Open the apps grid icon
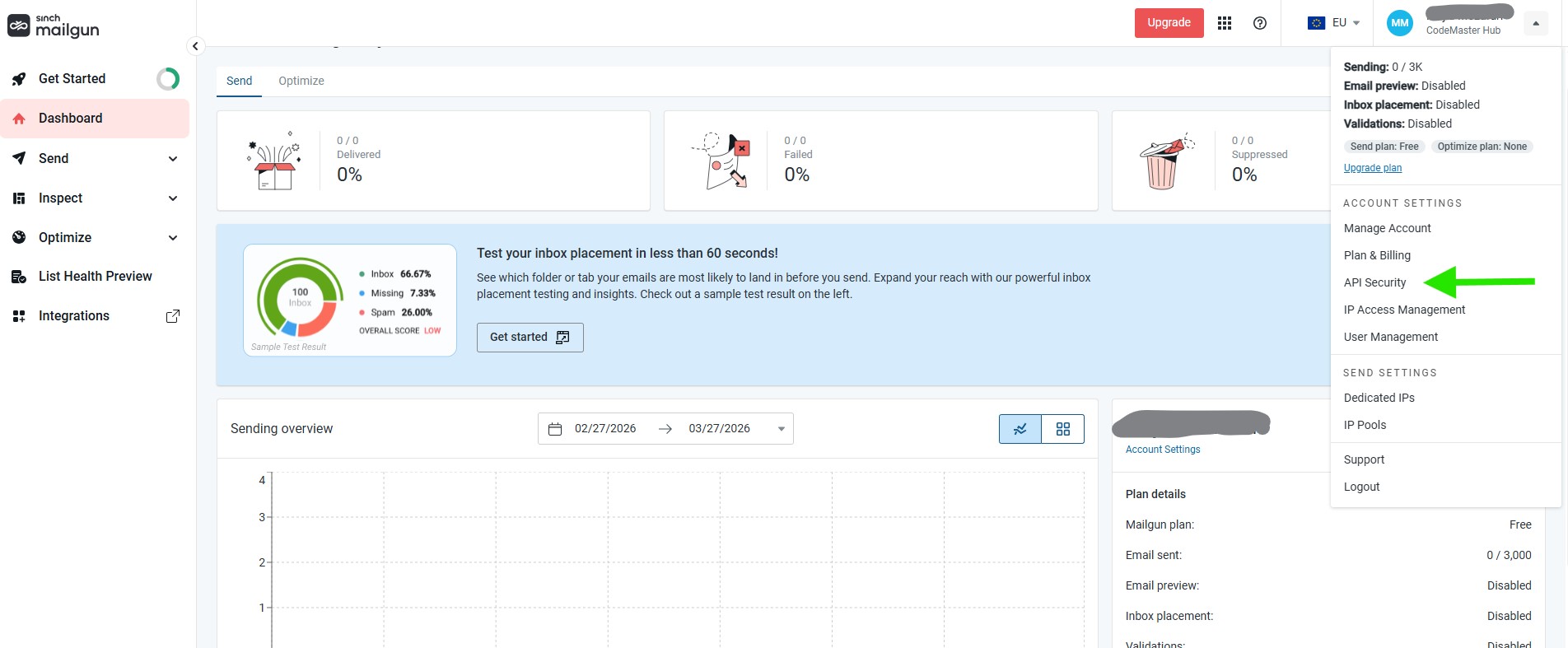This screenshot has height=648, width=1568. (x=1225, y=23)
